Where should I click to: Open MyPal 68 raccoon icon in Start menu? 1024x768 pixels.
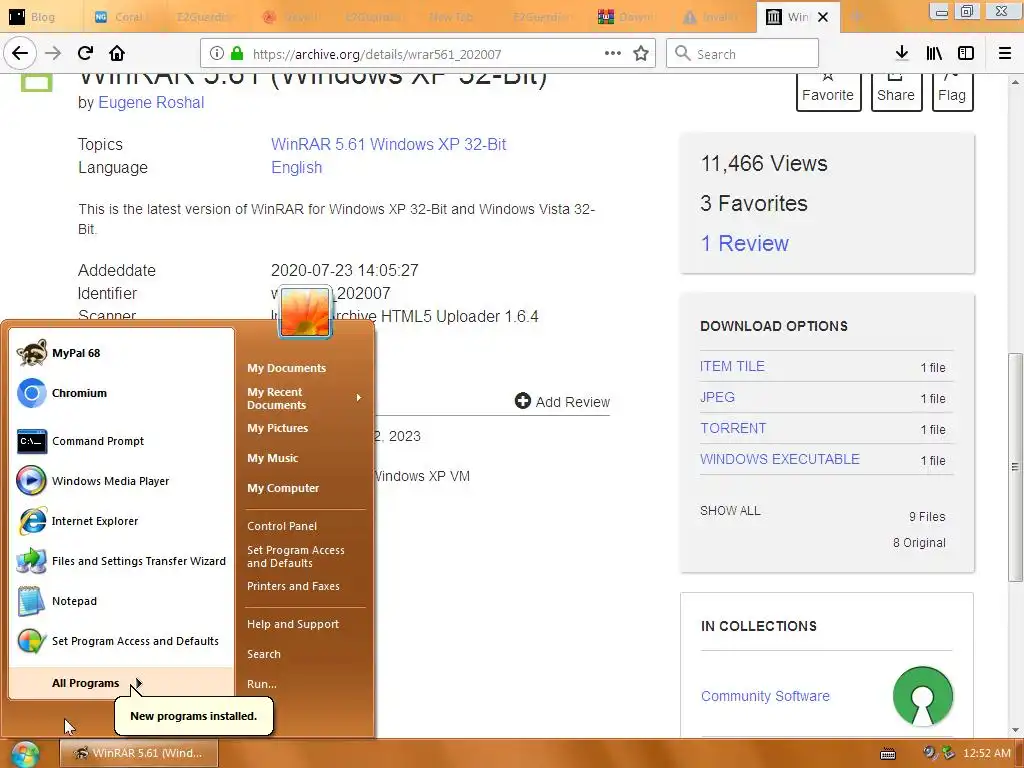pyautogui.click(x=31, y=353)
